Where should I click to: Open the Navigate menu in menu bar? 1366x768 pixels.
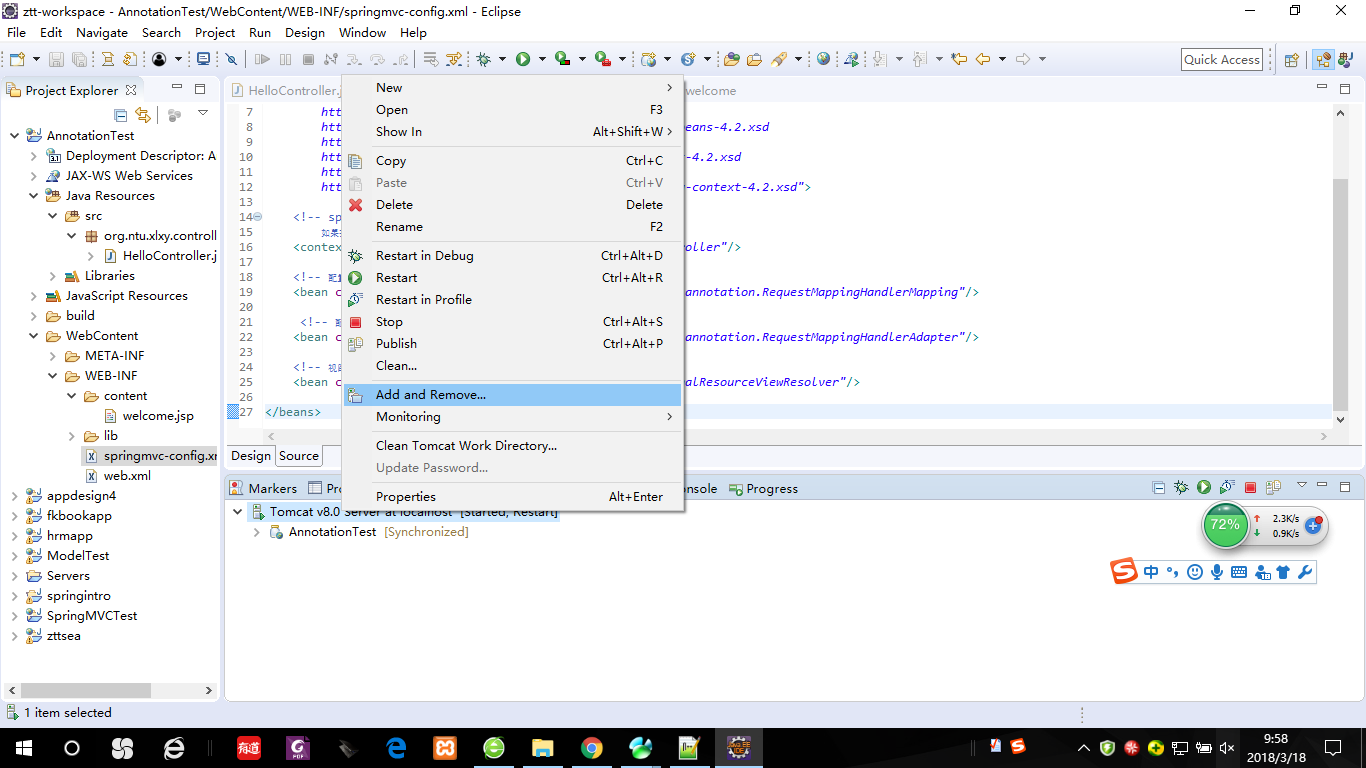(x=102, y=32)
